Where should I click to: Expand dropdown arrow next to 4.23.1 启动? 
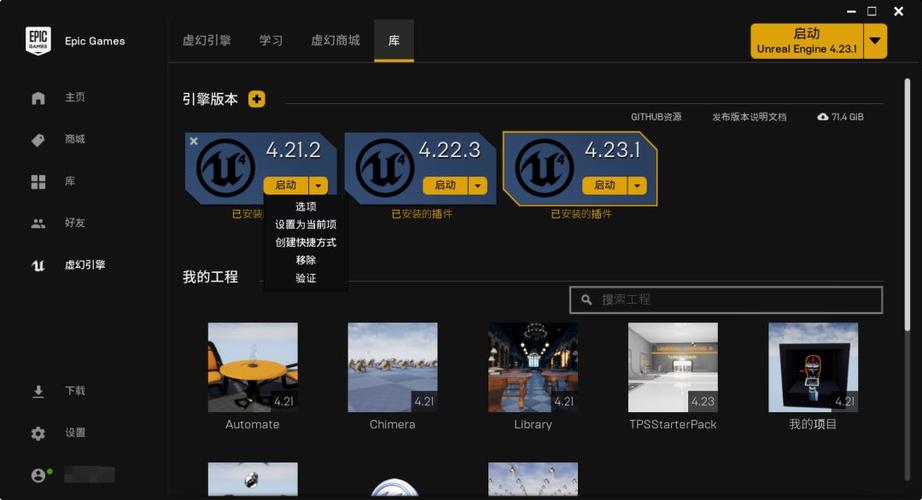(x=637, y=185)
